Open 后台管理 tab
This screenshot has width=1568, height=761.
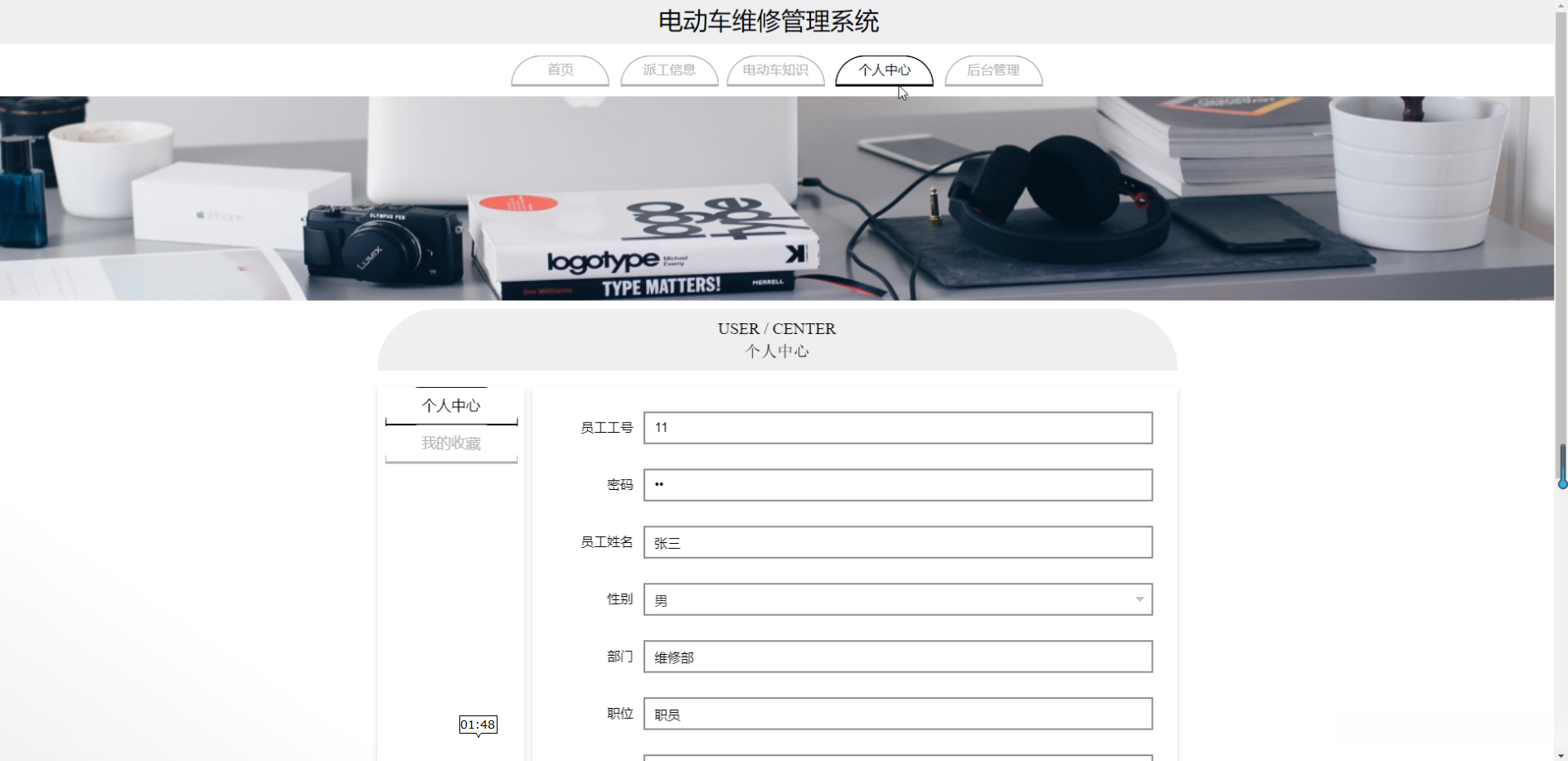click(993, 70)
